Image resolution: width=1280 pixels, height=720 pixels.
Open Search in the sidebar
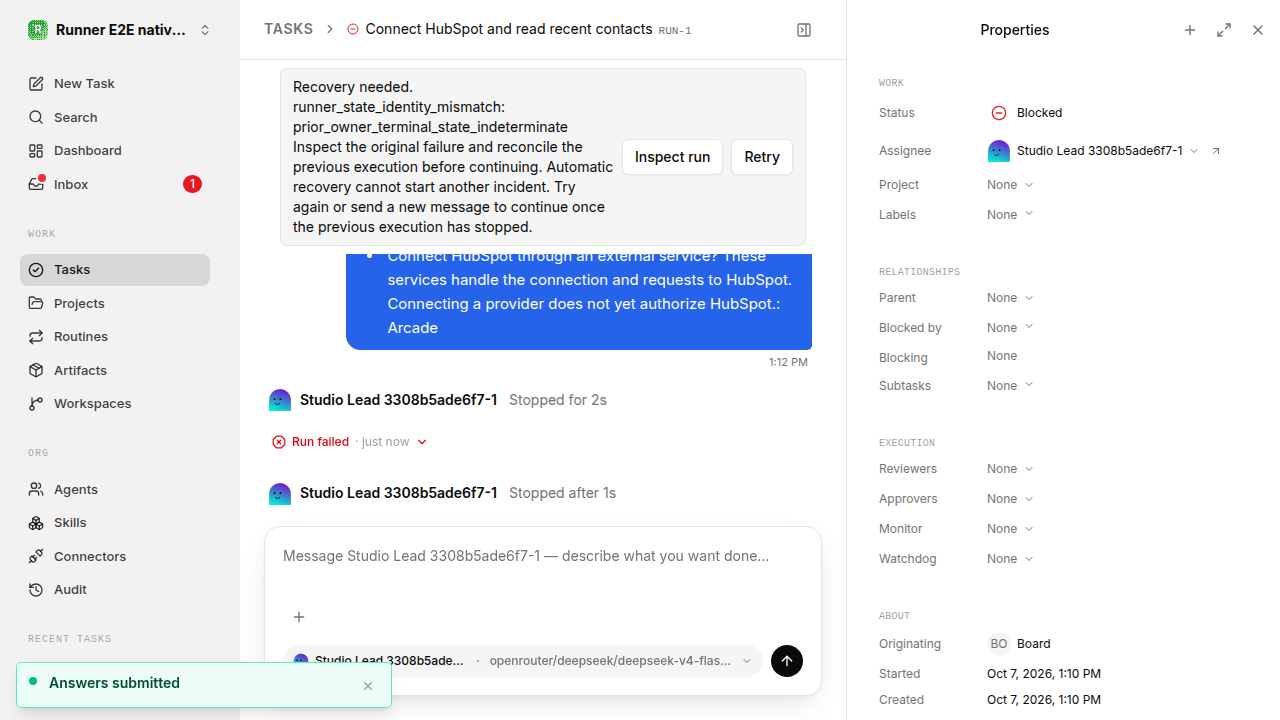pos(115,117)
